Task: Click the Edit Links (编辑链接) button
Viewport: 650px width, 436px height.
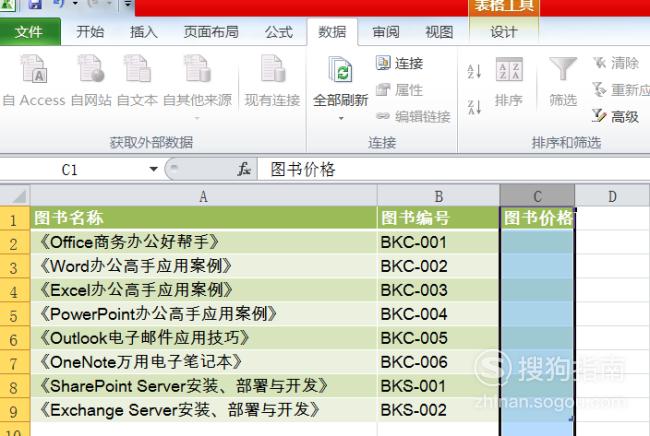Action: pos(413,116)
